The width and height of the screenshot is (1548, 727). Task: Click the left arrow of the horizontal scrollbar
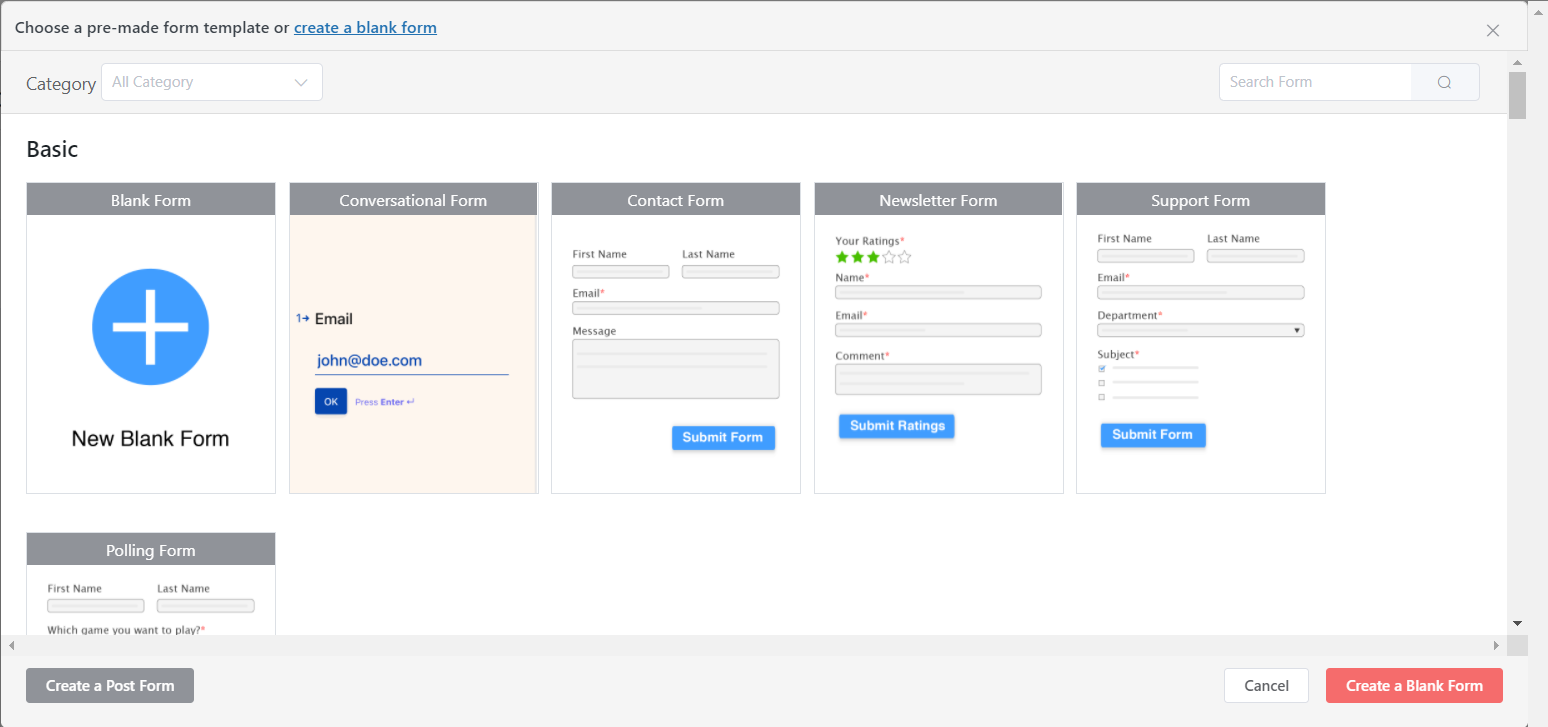10,646
